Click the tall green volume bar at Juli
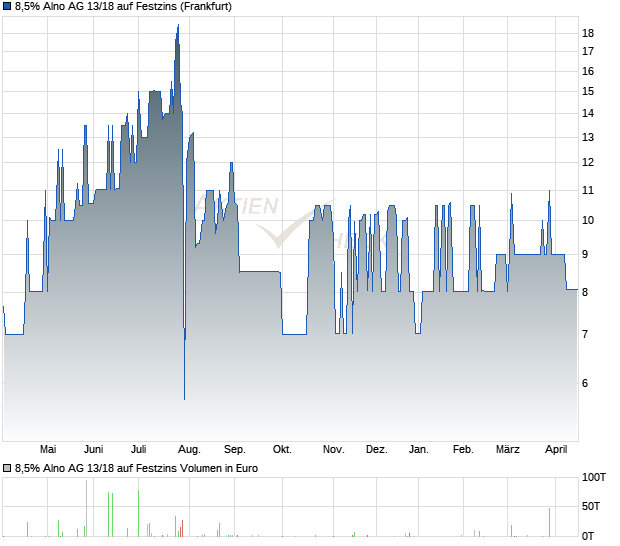Viewport: 620px width, 546px height. click(x=138, y=513)
